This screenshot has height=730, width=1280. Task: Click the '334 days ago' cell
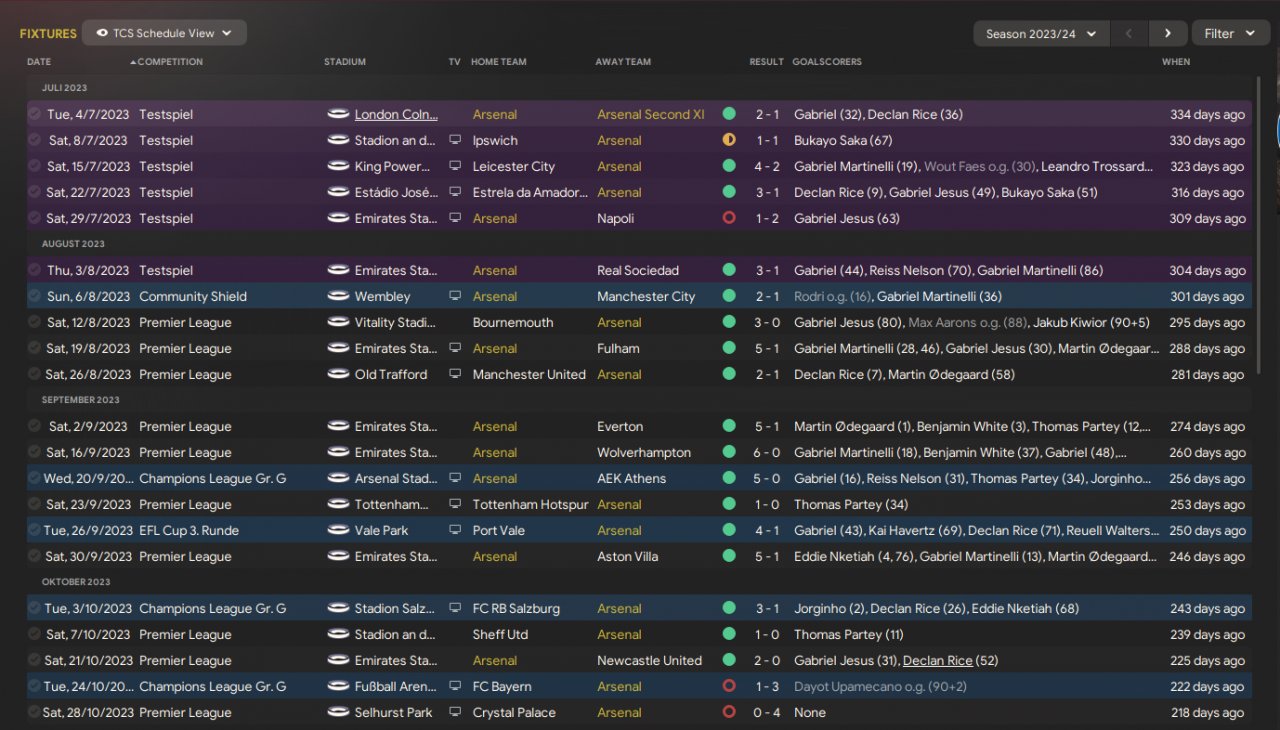click(x=1208, y=115)
